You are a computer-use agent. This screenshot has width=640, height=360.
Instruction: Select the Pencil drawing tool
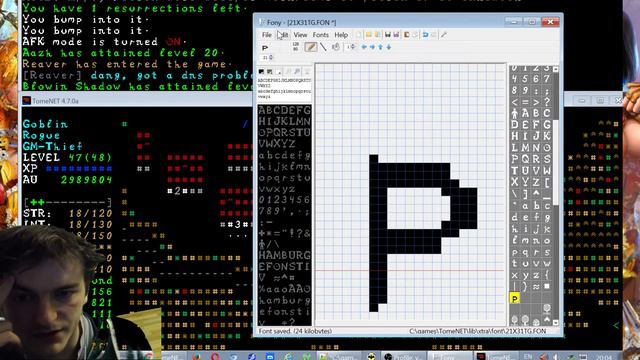tap(311, 47)
